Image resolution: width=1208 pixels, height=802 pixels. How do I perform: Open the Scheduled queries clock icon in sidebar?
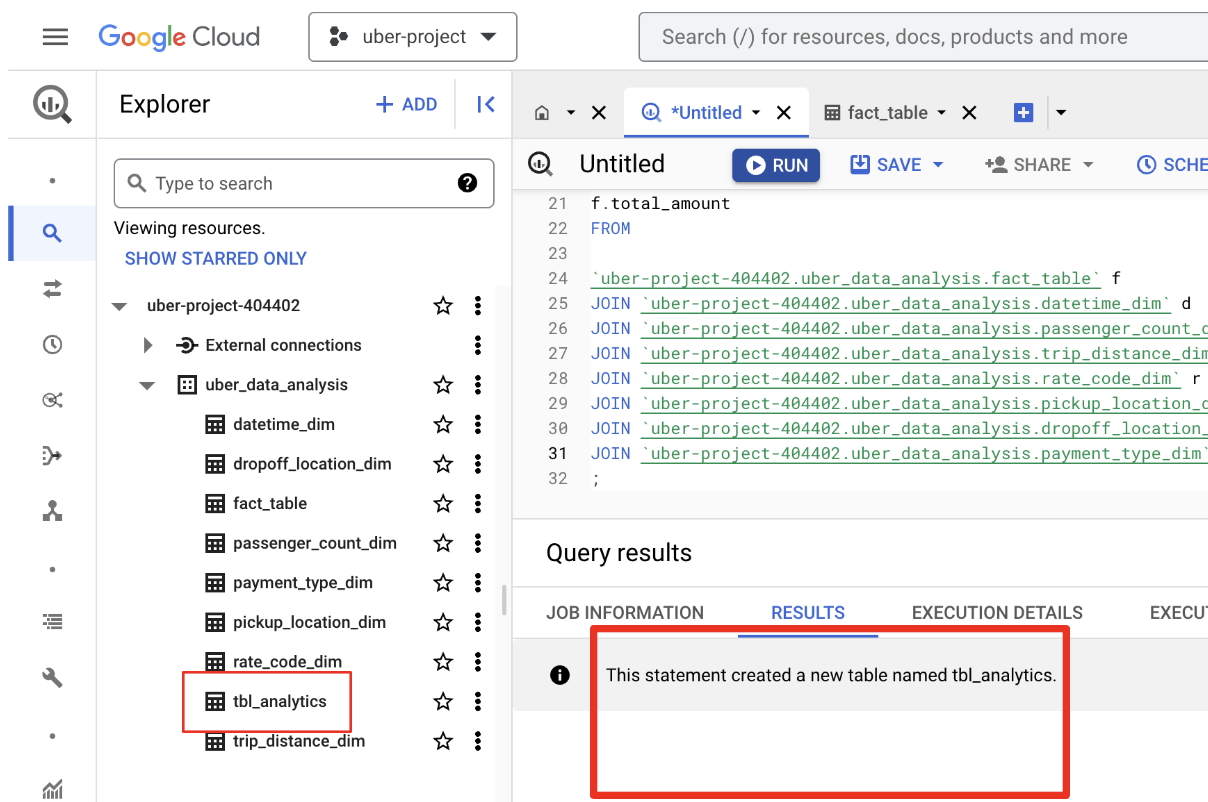click(52, 345)
